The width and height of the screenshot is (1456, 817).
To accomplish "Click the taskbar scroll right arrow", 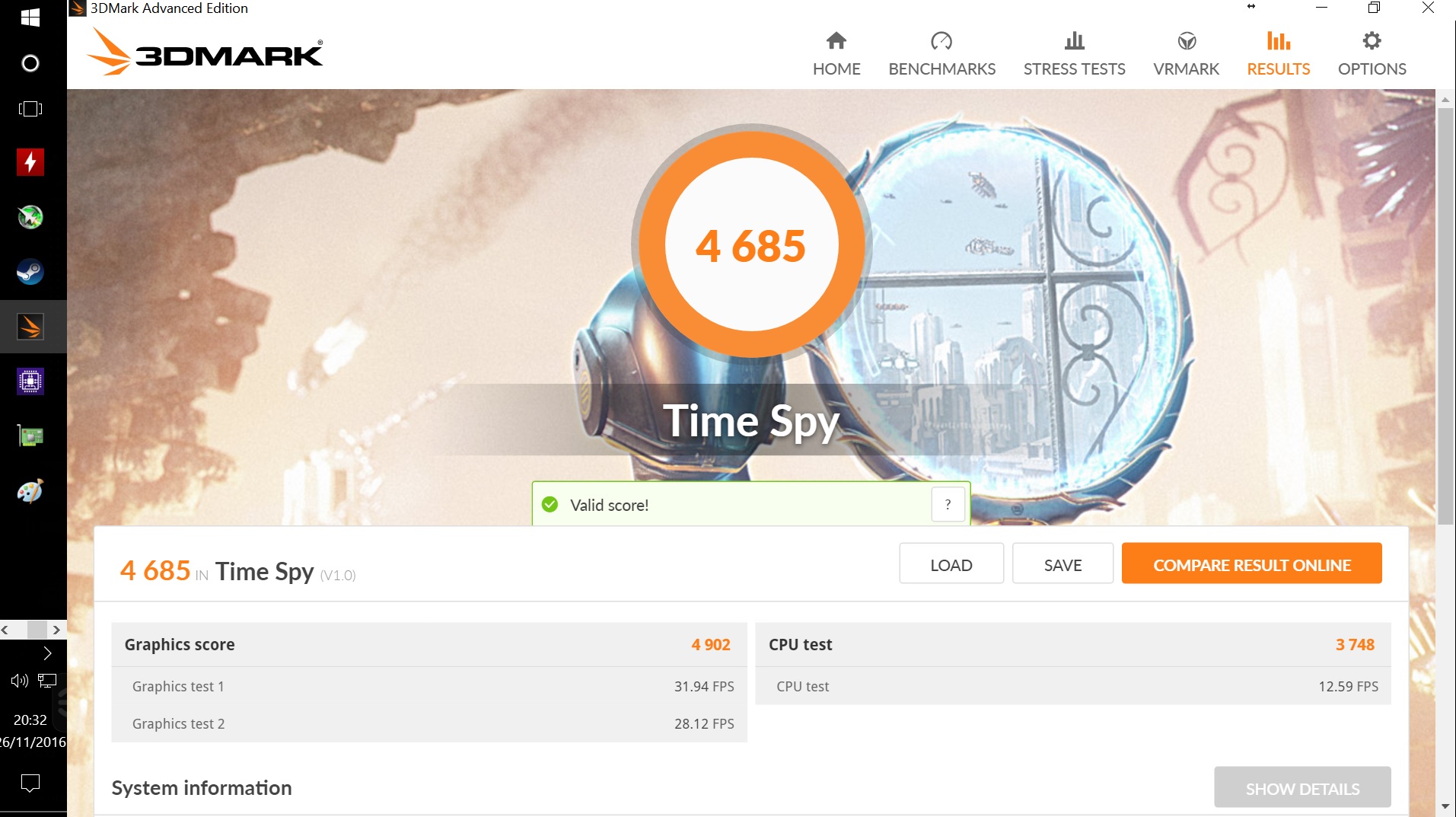I will pos(56,630).
